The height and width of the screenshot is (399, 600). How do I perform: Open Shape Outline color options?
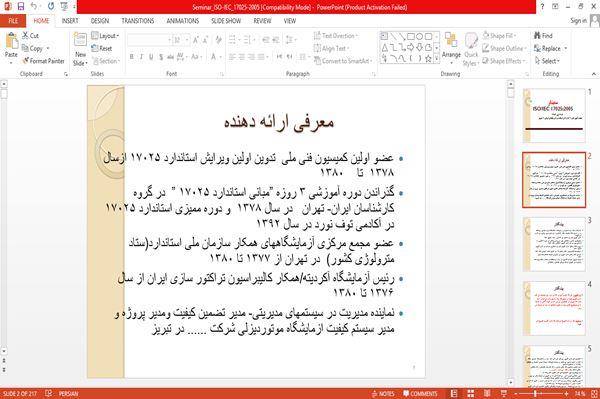coord(504,48)
